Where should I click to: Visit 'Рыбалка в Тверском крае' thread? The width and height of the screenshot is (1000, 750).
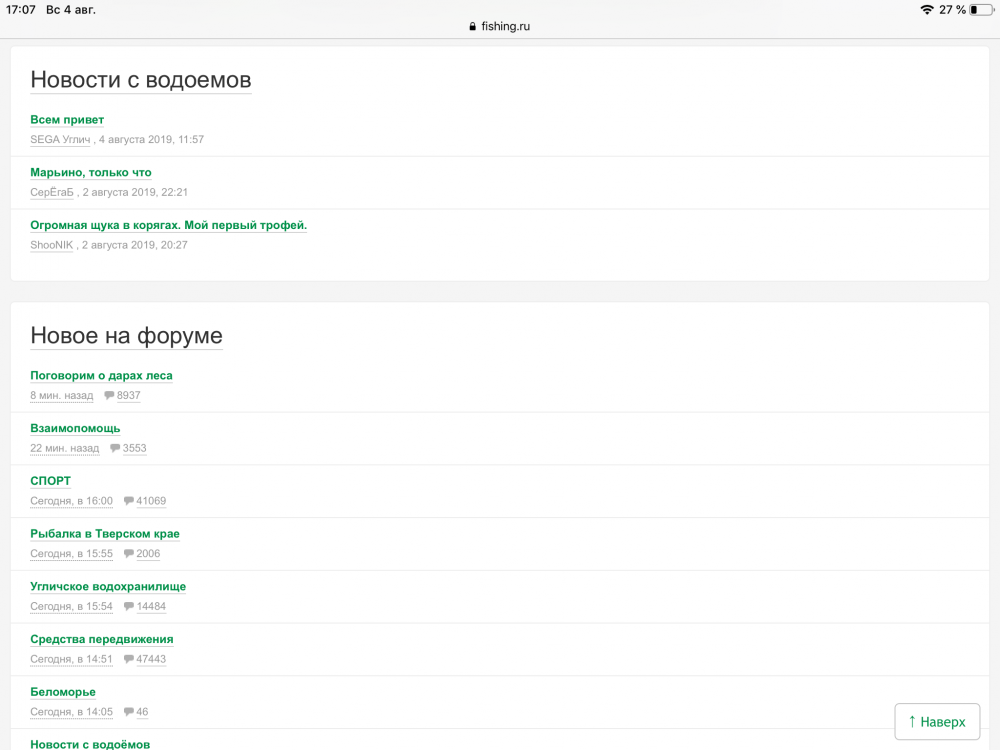click(105, 534)
